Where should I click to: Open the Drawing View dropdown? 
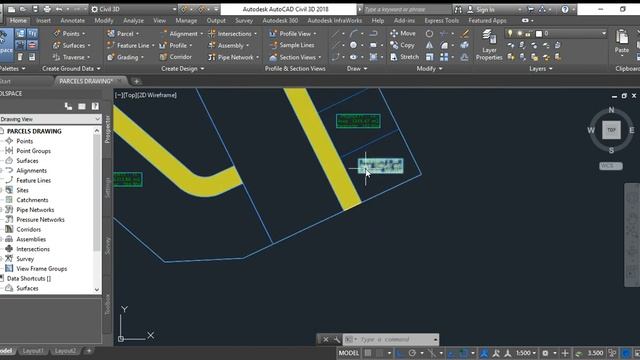coord(50,119)
